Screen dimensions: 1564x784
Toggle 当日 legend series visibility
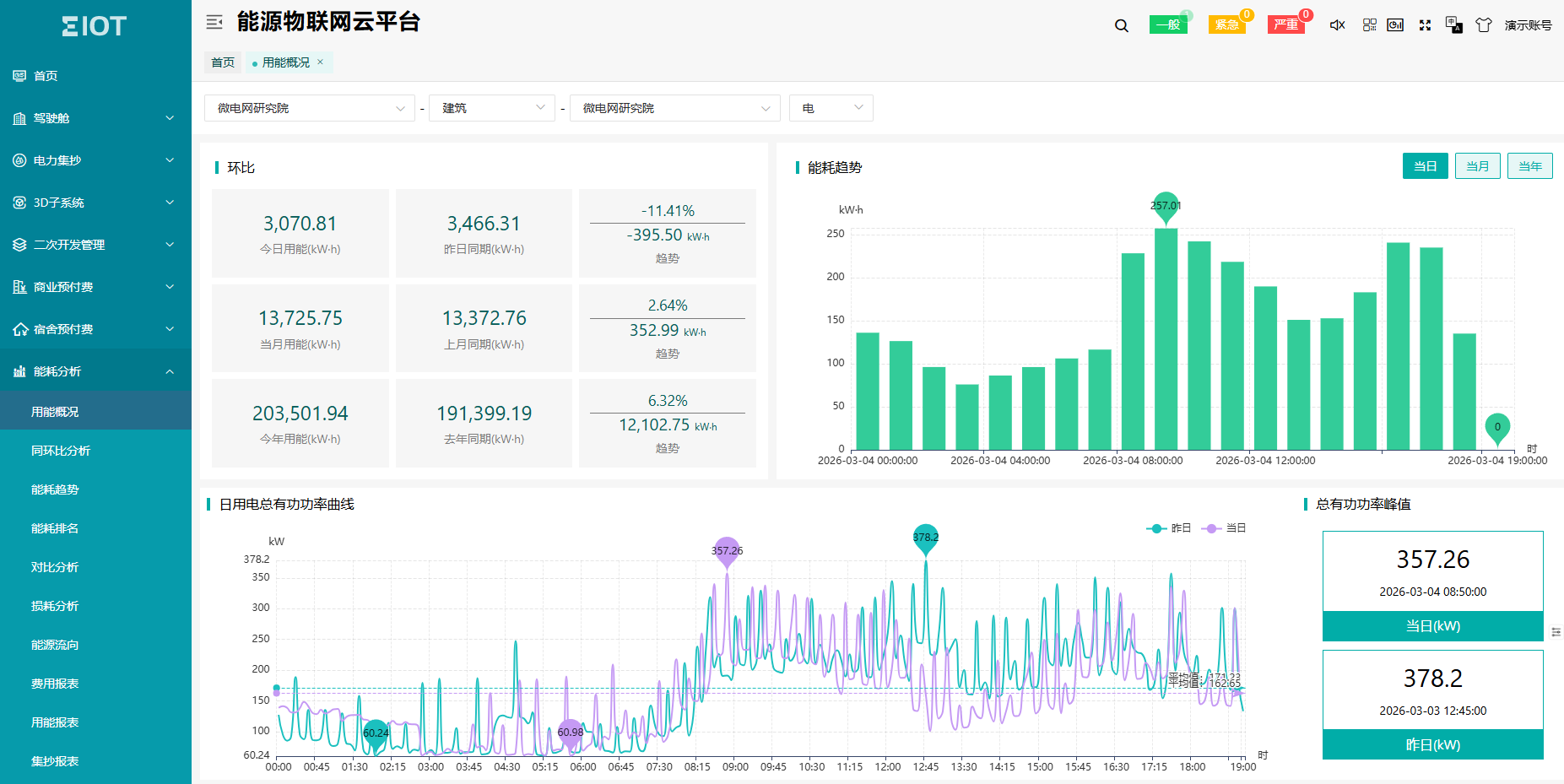1223,528
